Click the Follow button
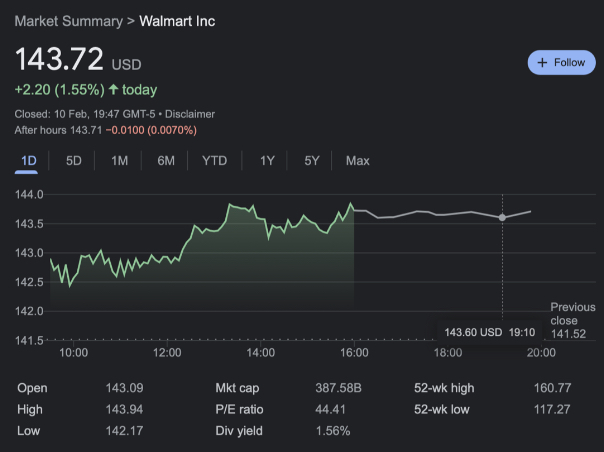 [x=561, y=62]
